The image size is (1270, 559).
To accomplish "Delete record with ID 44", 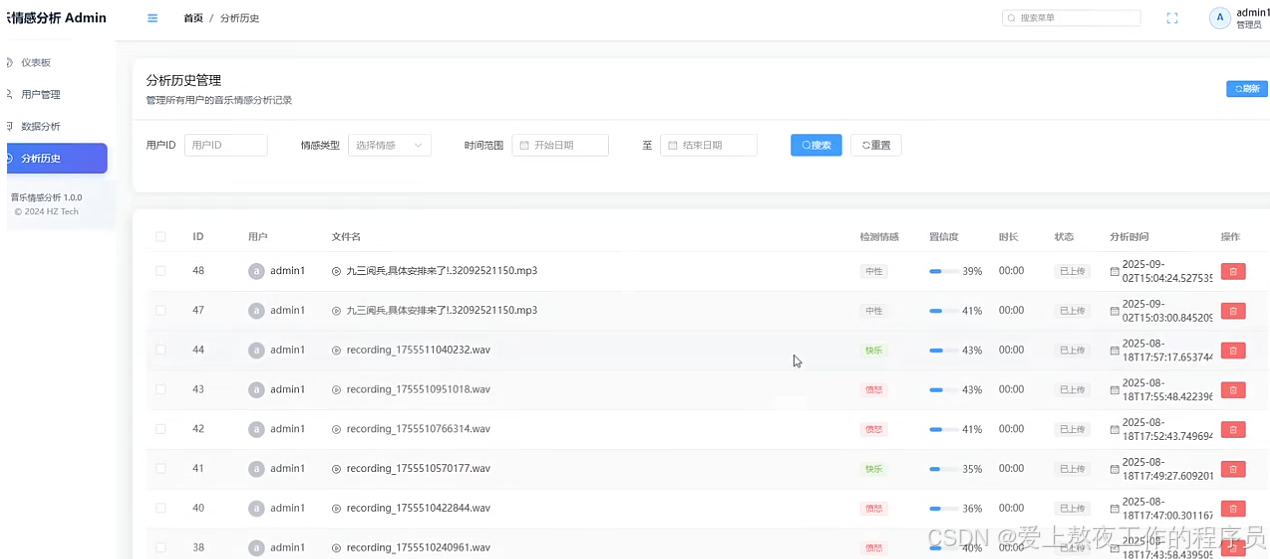I will point(1233,350).
